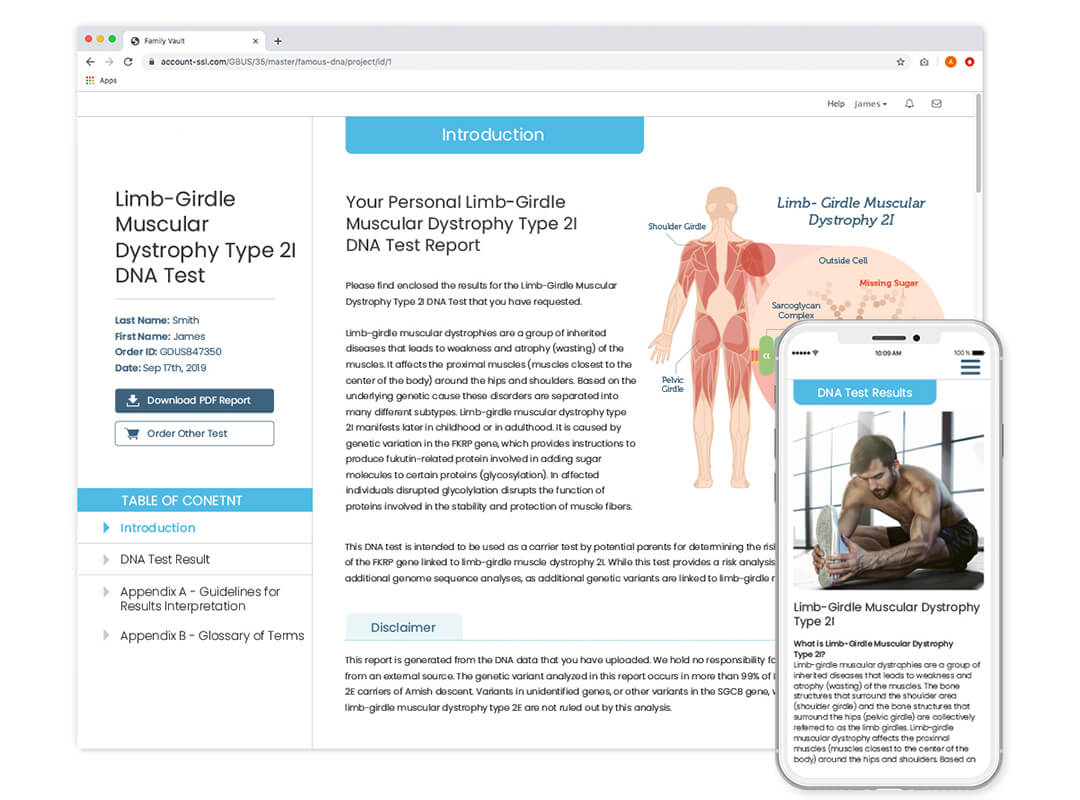Select Introduction in the table of contents
The width and height of the screenshot is (1080, 800).
coord(158,528)
